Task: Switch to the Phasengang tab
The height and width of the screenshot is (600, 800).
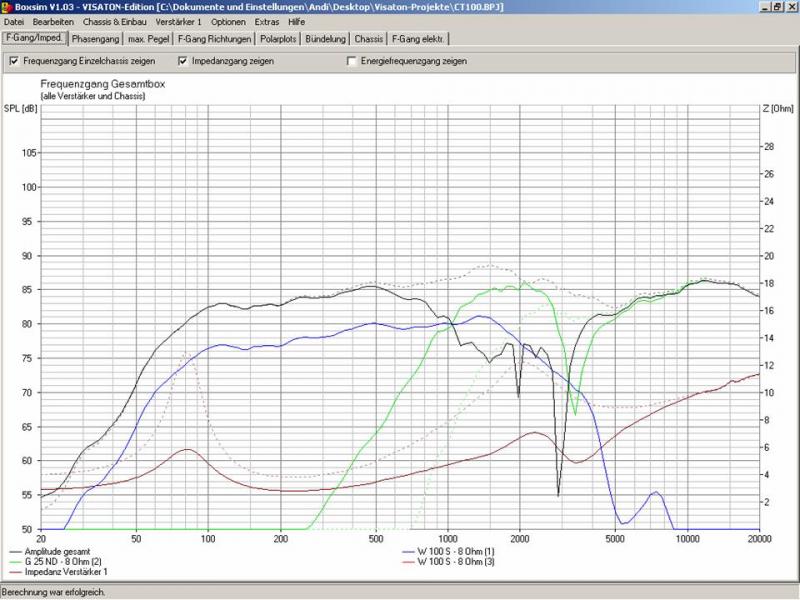Action: tap(97, 39)
